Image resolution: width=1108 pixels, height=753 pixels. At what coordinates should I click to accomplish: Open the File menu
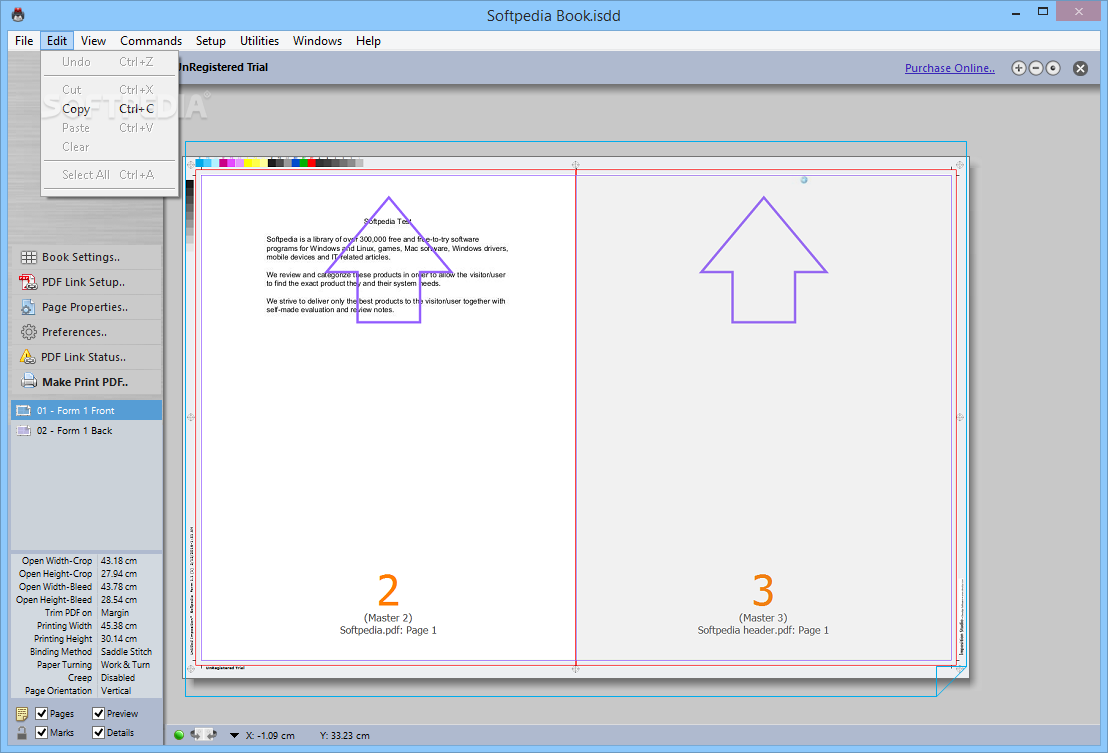[24, 41]
